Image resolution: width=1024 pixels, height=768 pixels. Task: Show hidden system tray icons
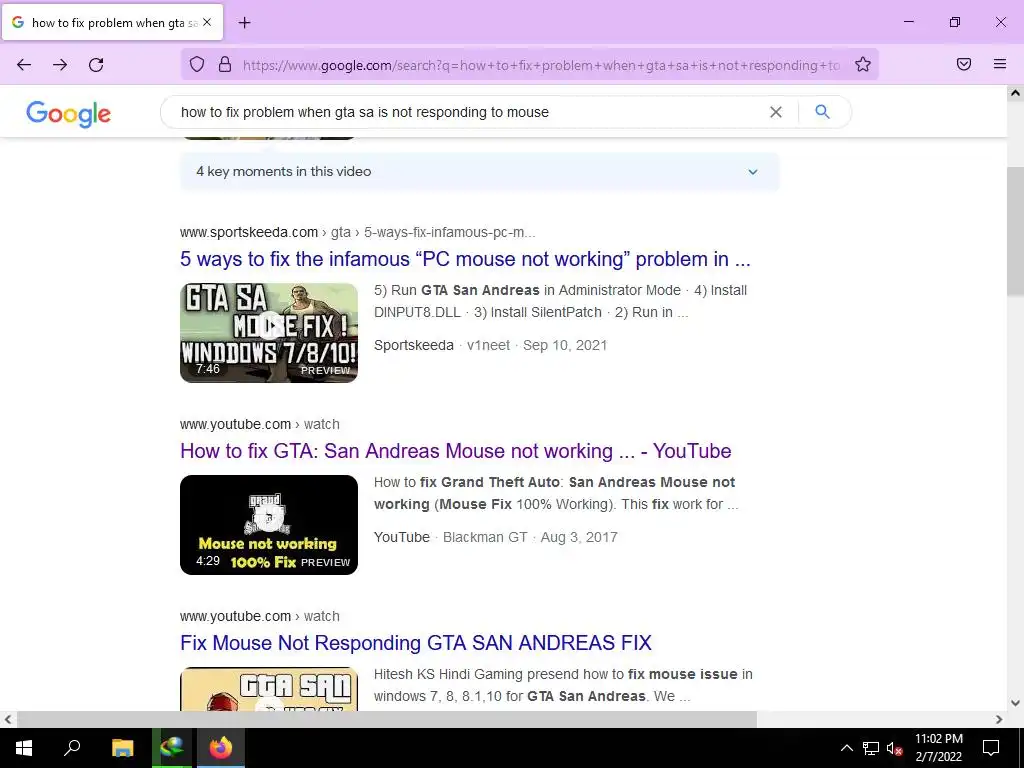(x=846, y=748)
